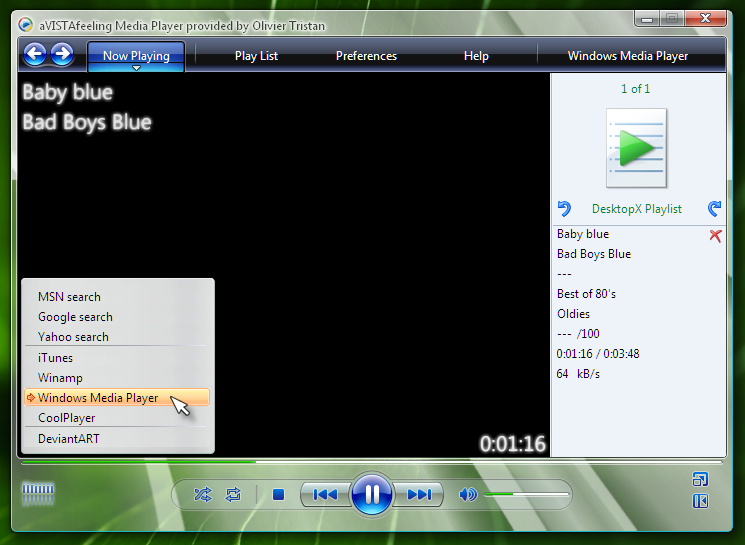This screenshot has width=745, height=545.
Task: Select MSN search from the menu
Action: [x=117, y=297]
